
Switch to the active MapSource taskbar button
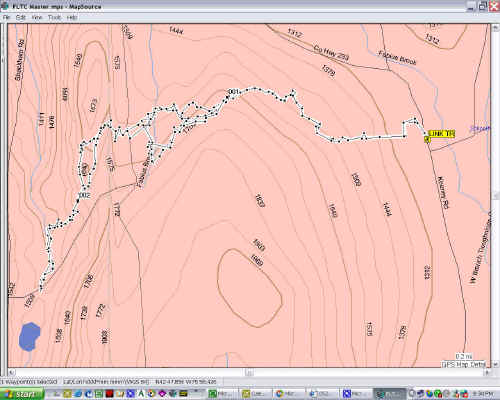pyautogui.click(x=389, y=394)
